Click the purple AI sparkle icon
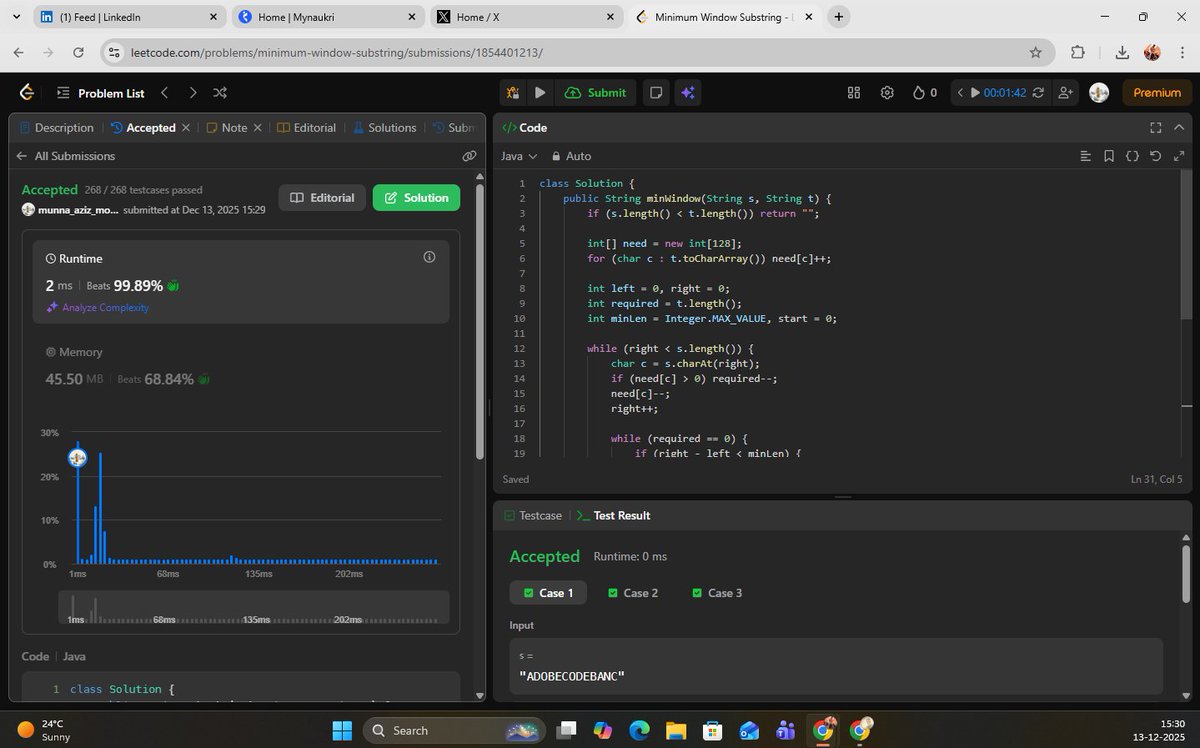Image resolution: width=1200 pixels, height=748 pixels. tap(687, 92)
